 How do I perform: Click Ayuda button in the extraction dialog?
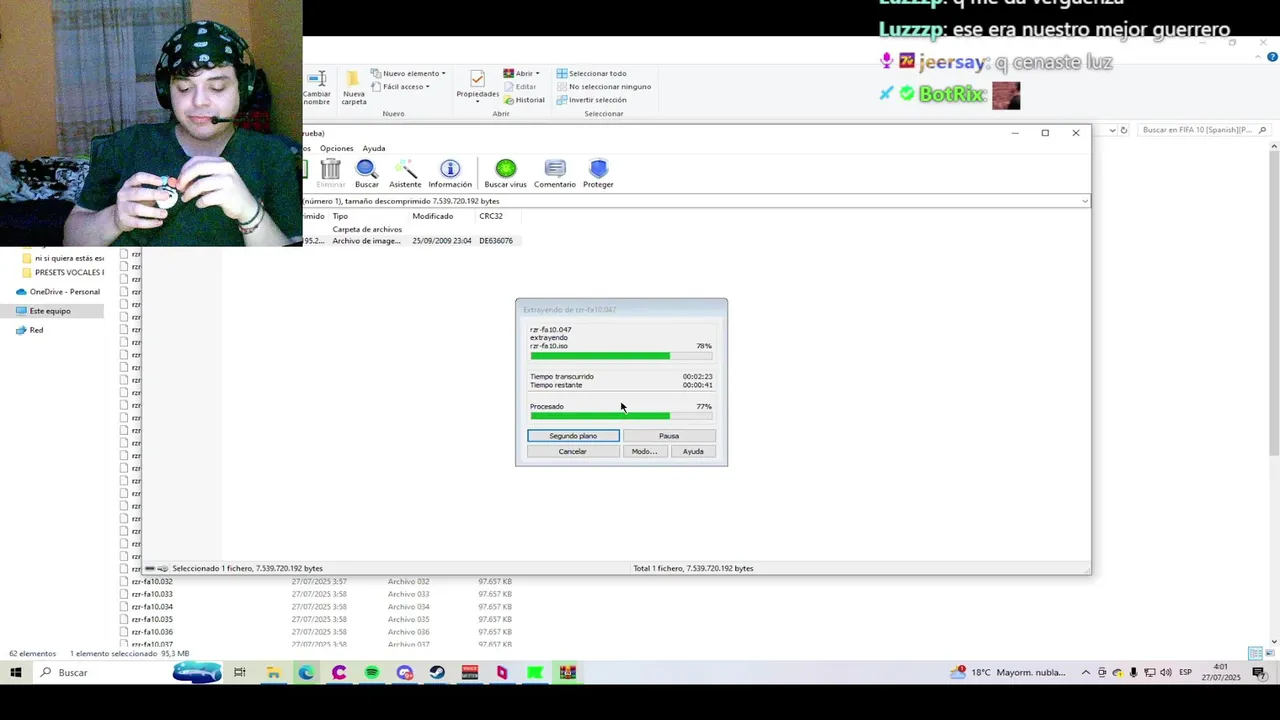coord(693,451)
